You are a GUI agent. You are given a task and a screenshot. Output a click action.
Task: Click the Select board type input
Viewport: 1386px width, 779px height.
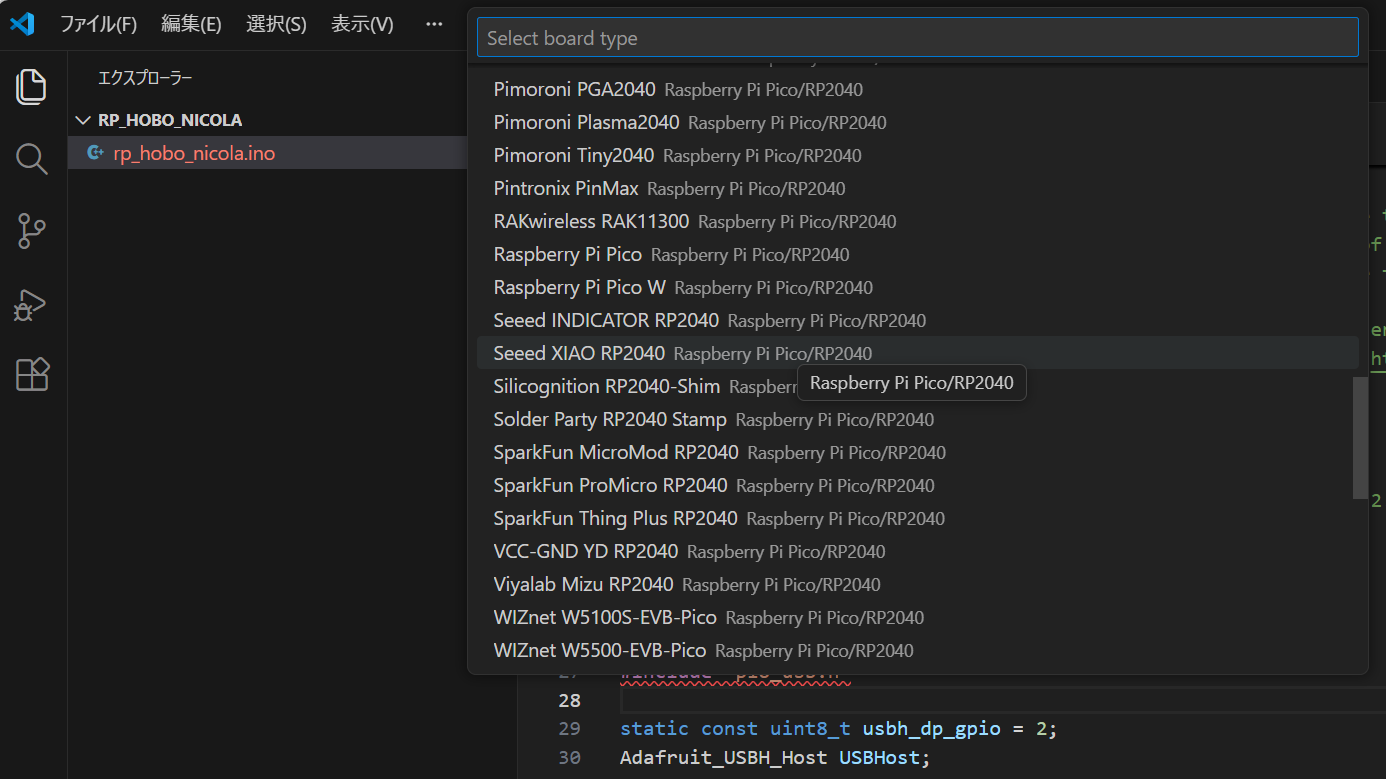click(917, 38)
